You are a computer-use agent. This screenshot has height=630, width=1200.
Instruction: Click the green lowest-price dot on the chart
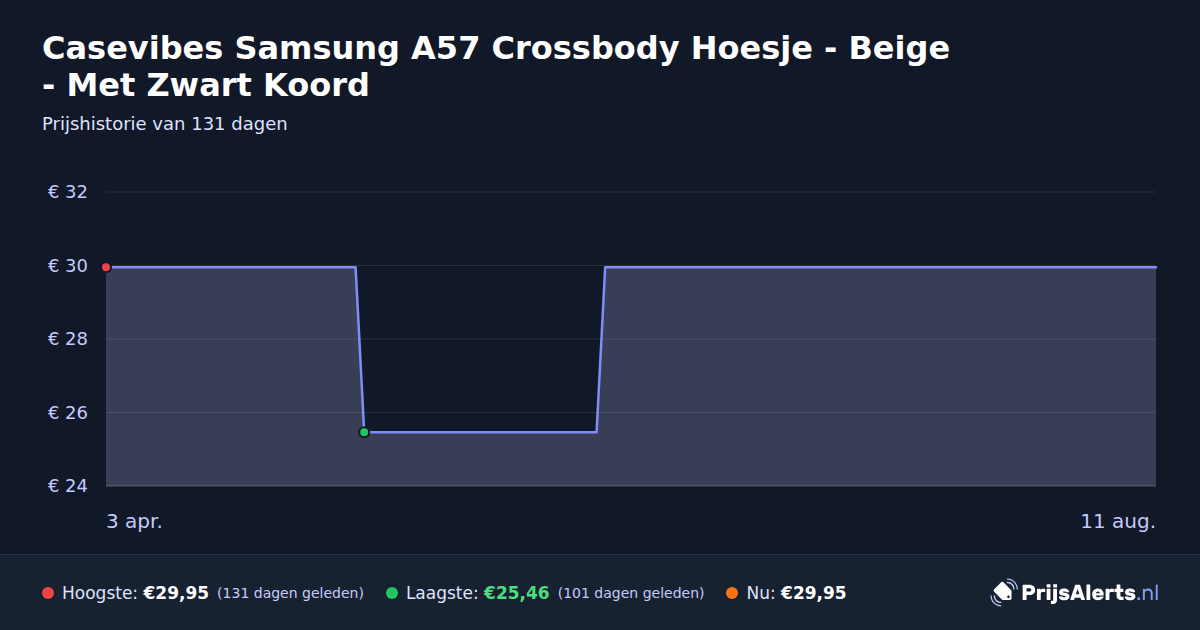(x=364, y=432)
